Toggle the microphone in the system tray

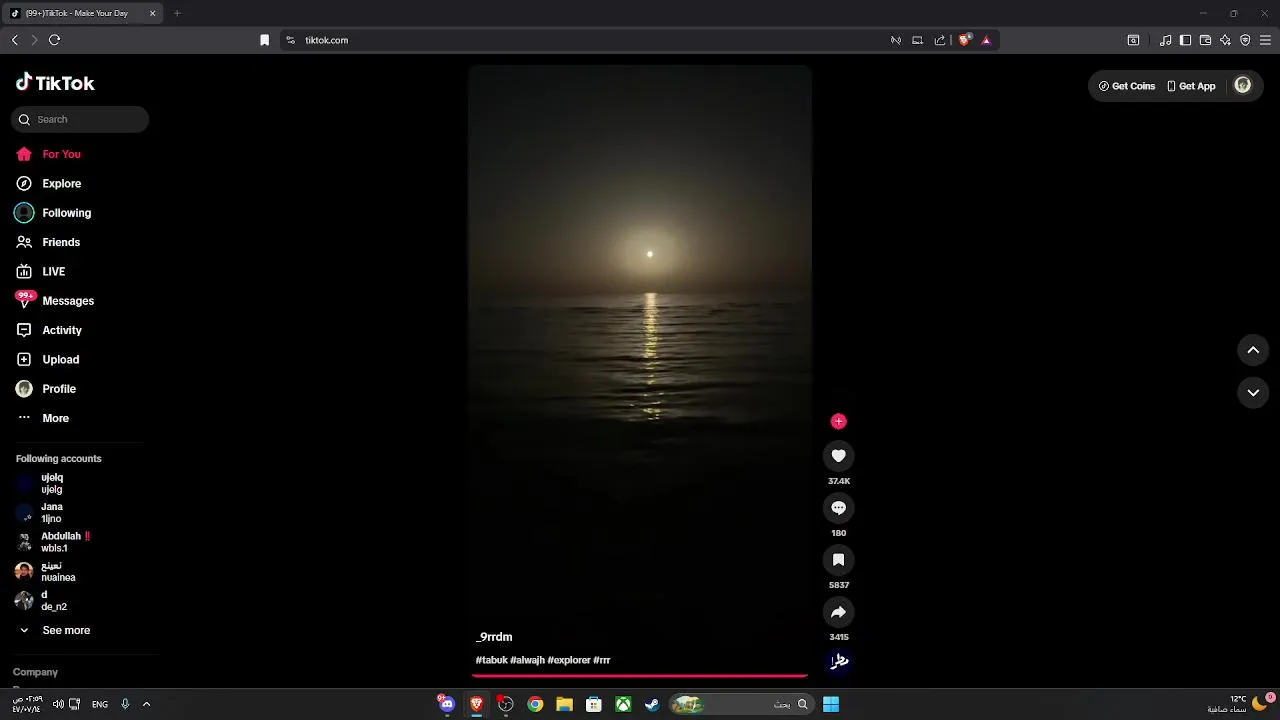point(125,704)
